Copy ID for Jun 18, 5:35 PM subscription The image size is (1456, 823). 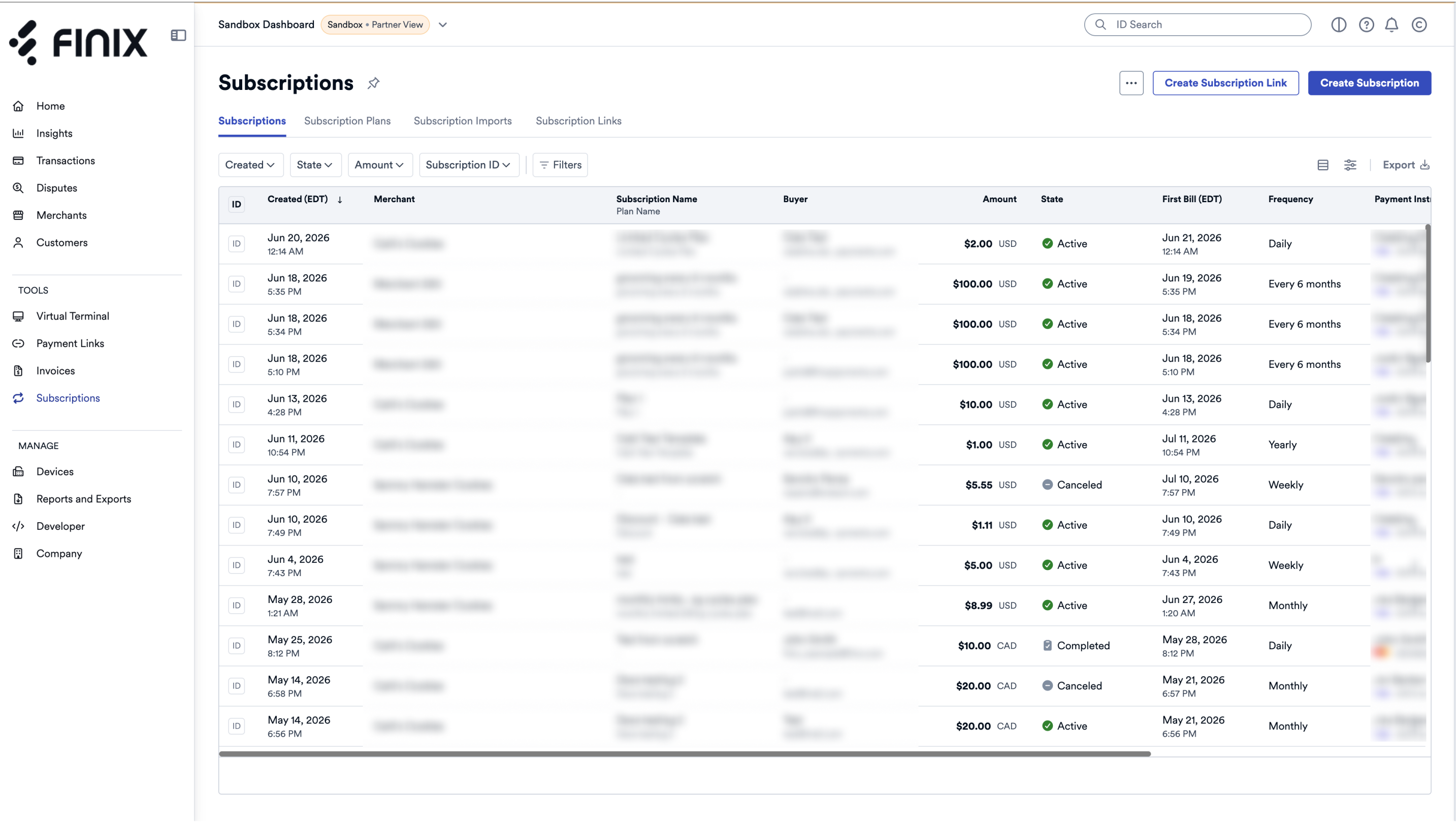pos(236,284)
